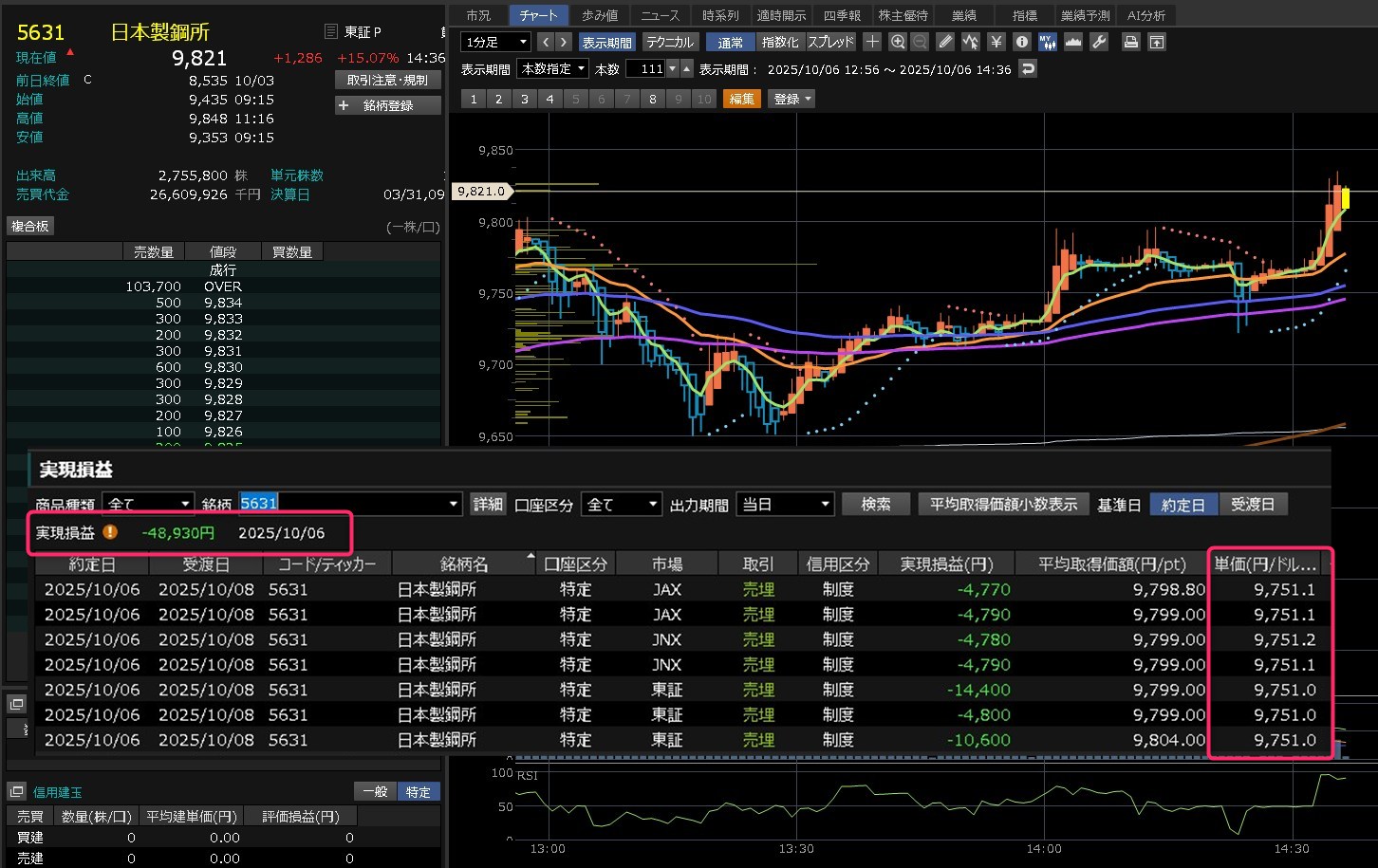Switch to the ニュース tab

tap(660, 15)
